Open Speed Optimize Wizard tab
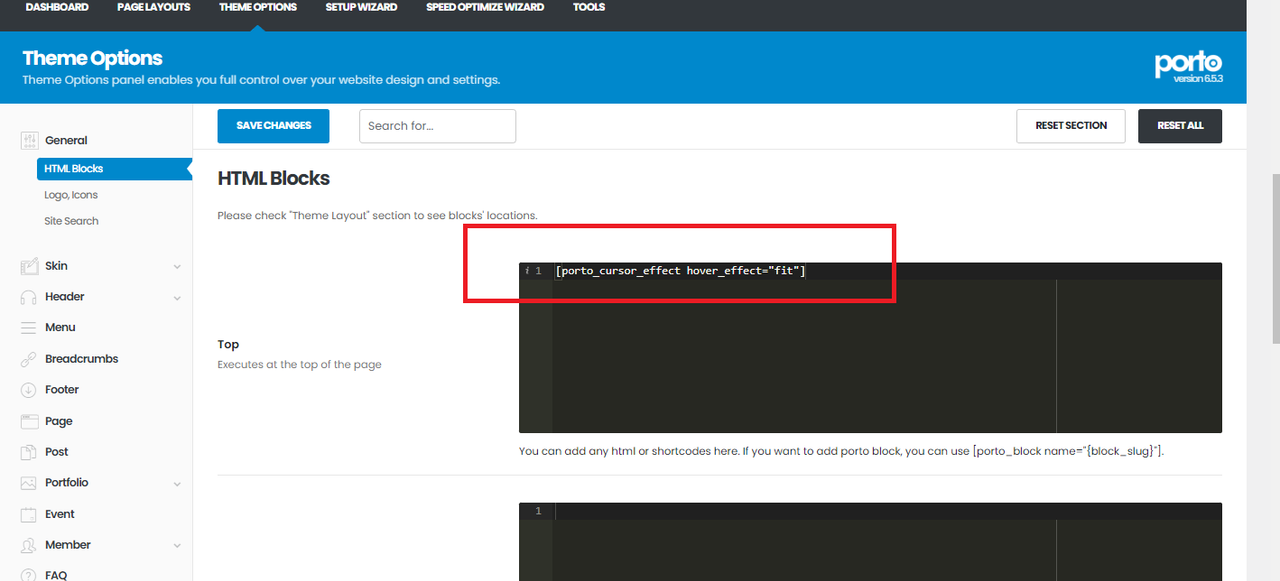The width and height of the screenshot is (1280, 581). click(x=485, y=7)
